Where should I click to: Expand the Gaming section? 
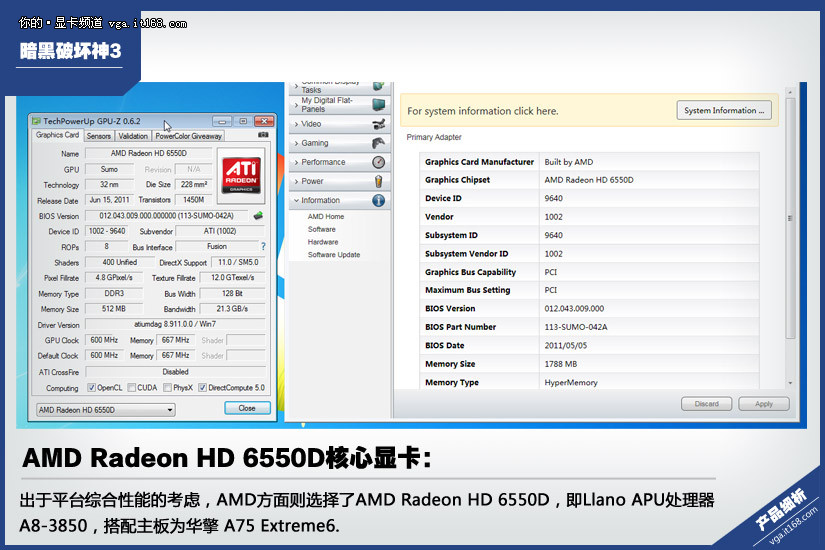(x=339, y=143)
